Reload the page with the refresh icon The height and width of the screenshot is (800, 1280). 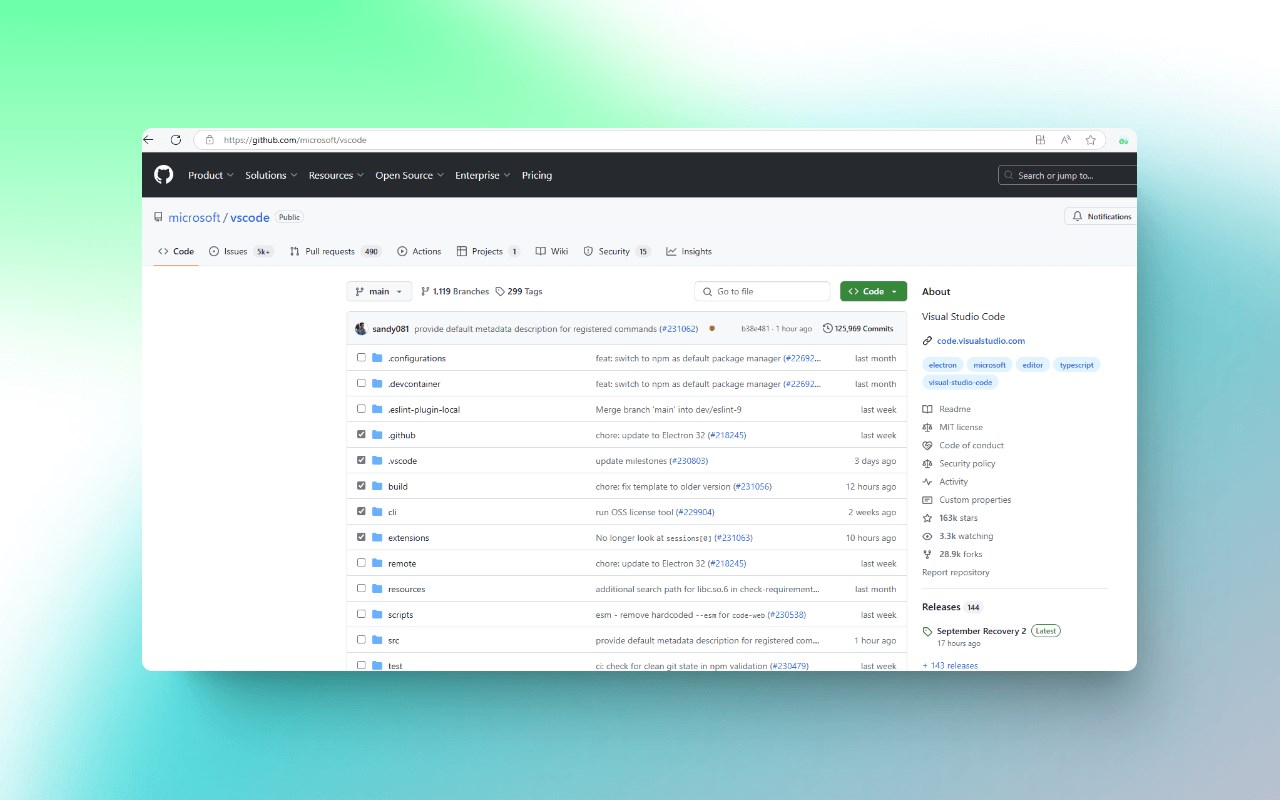pyautogui.click(x=176, y=140)
